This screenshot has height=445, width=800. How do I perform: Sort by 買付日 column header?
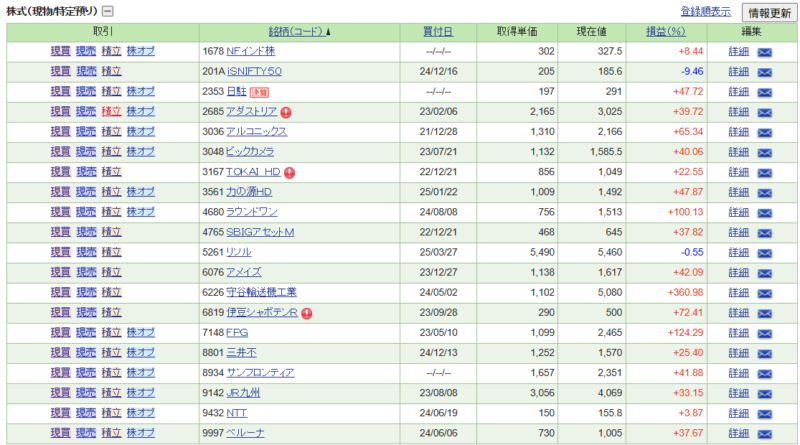point(438,32)
